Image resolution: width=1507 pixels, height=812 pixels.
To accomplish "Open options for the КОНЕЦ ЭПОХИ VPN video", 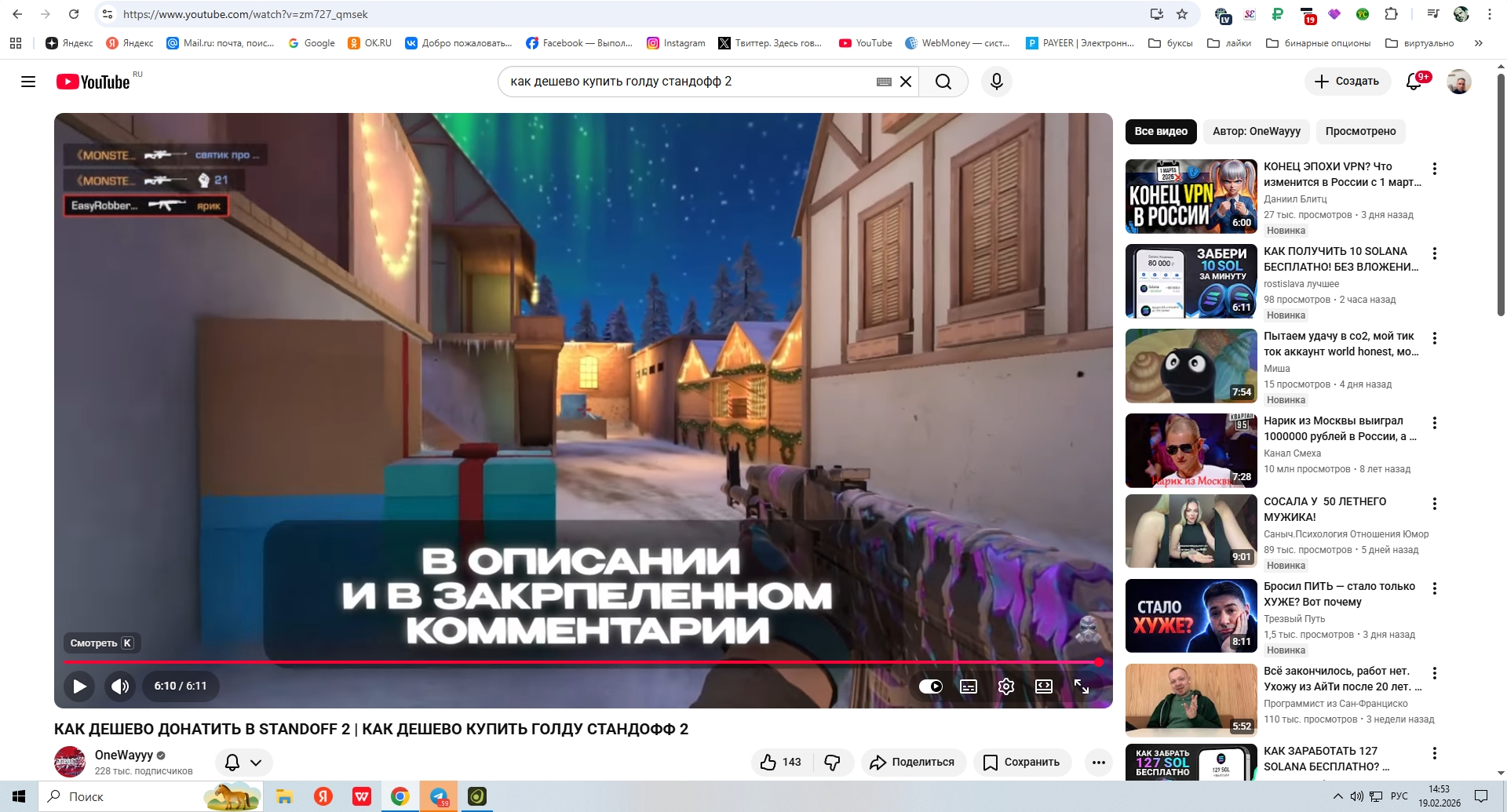I will 1435,169.
